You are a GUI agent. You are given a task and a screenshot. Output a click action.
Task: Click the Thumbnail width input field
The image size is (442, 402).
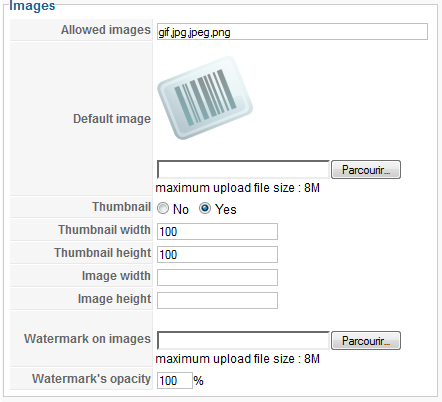pos(217,231)
